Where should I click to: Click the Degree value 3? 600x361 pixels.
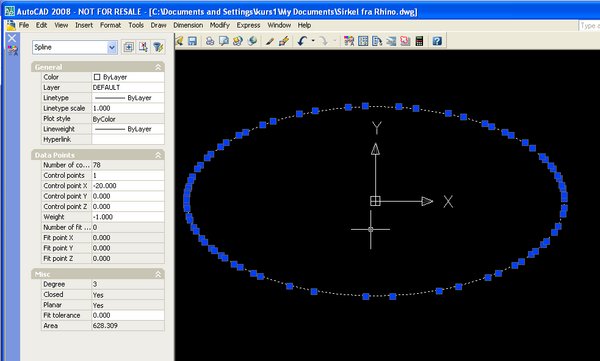128,284
